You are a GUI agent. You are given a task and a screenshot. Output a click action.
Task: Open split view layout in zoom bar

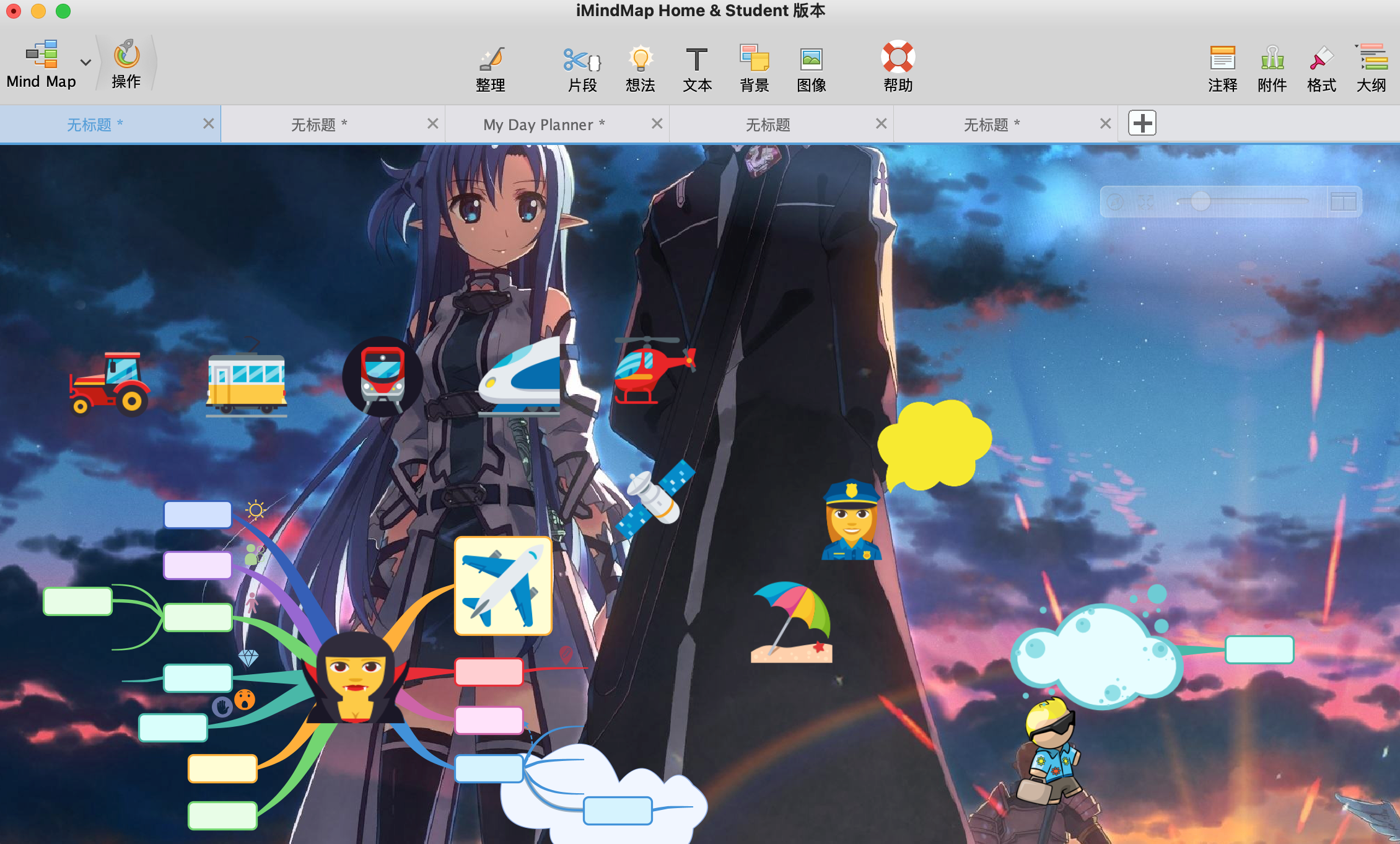[1343, 202]
